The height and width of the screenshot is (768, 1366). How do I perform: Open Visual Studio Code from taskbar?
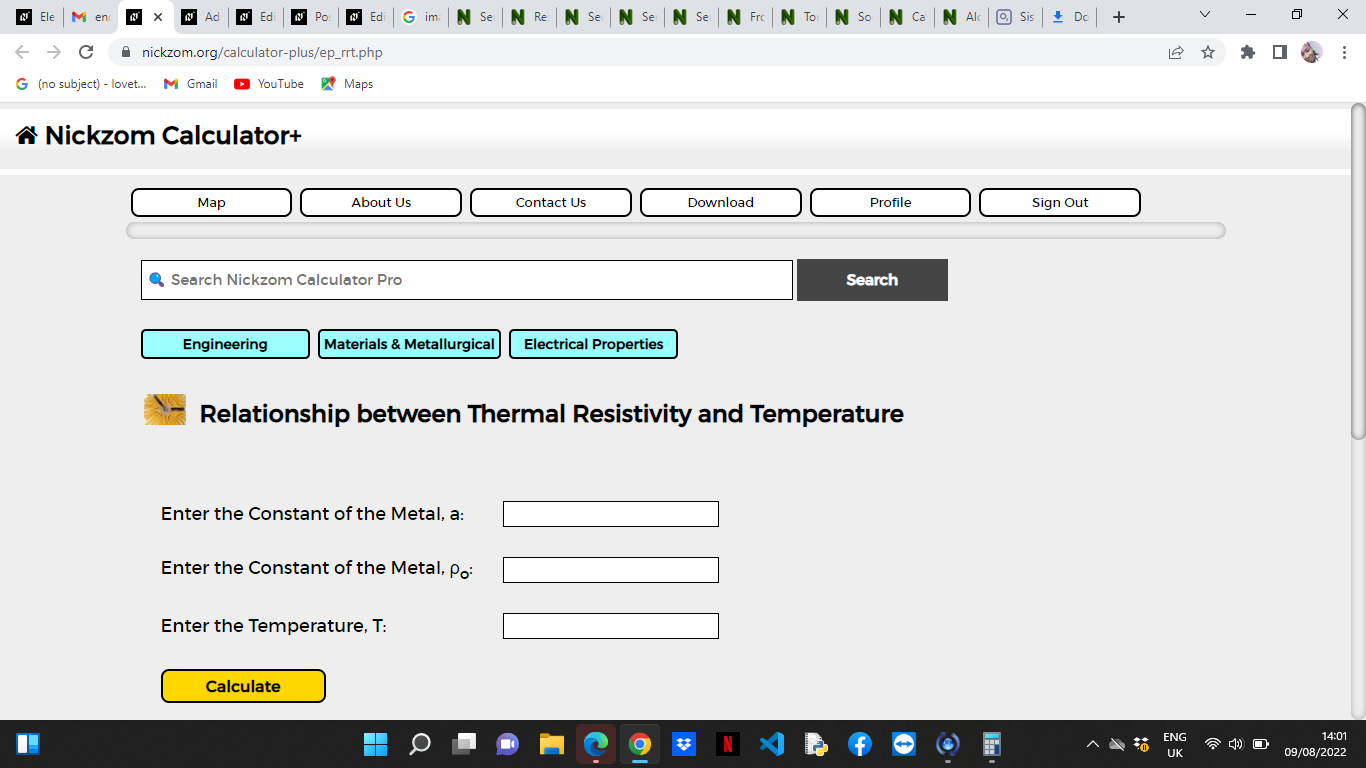tap(772, 744)
